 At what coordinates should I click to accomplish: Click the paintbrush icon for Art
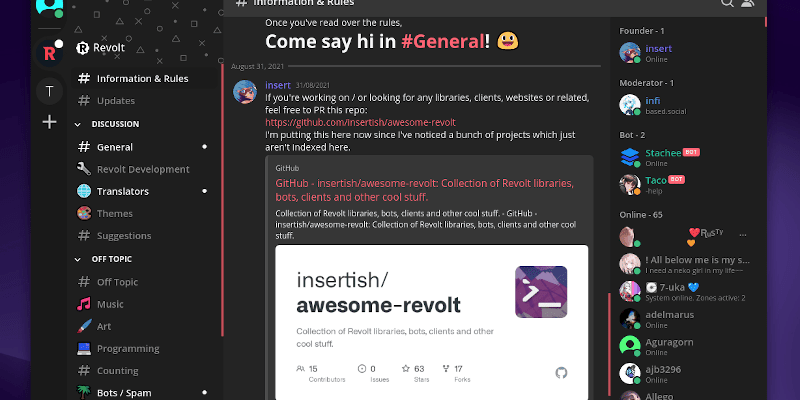coord(84,326)
